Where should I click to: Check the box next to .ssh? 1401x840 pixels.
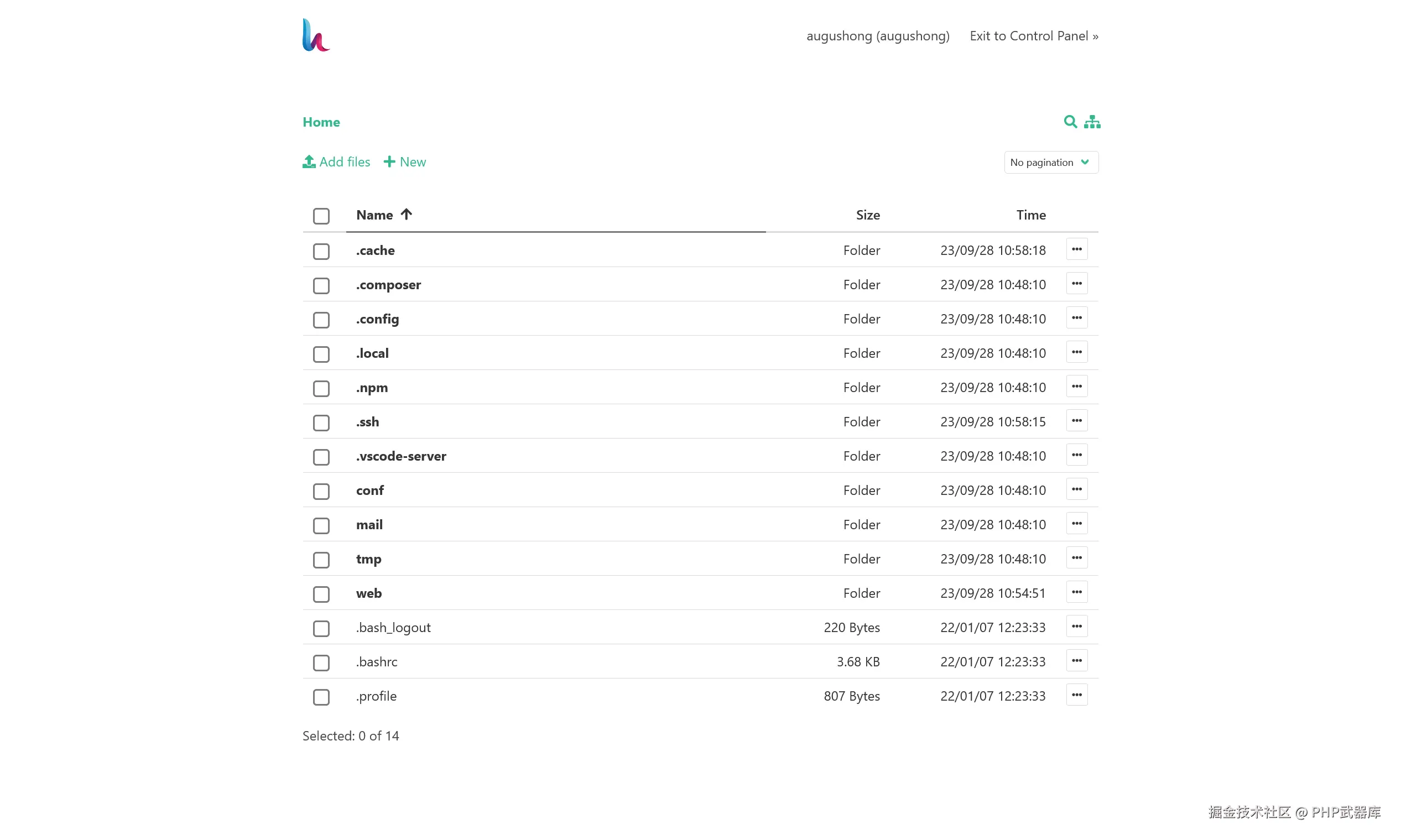coord(321,423)
